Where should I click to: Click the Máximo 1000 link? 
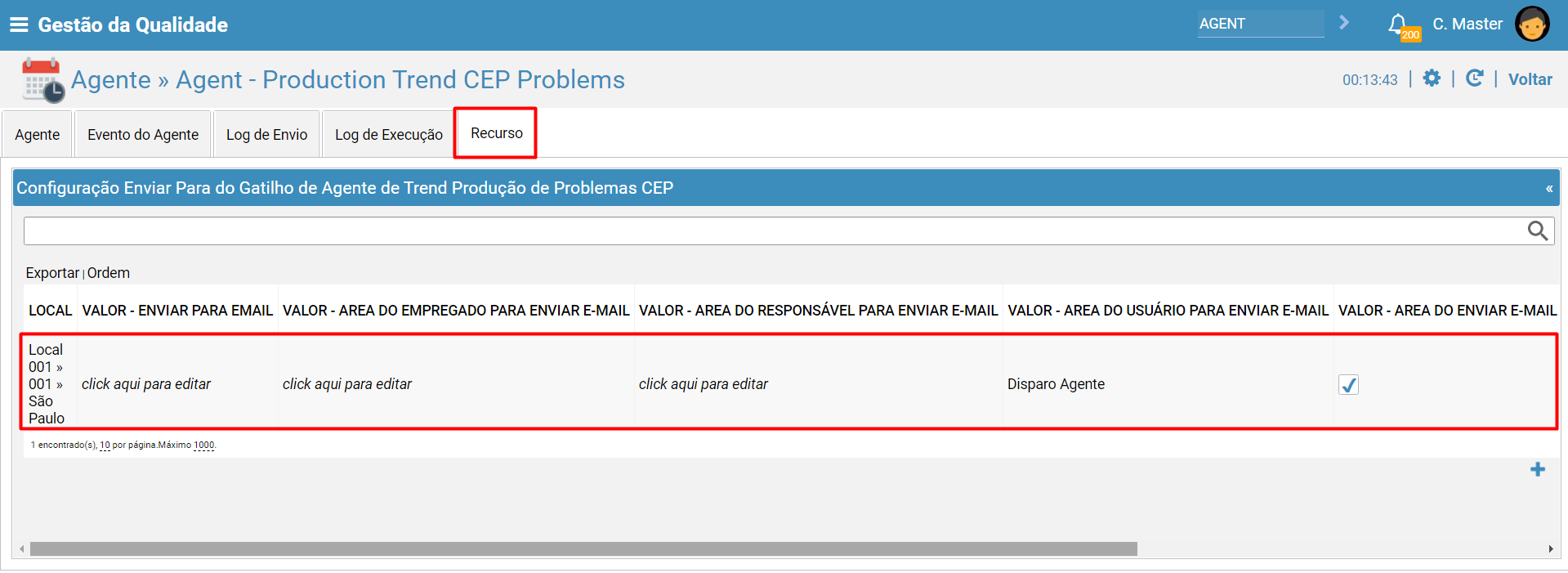(x=203, y=445)
